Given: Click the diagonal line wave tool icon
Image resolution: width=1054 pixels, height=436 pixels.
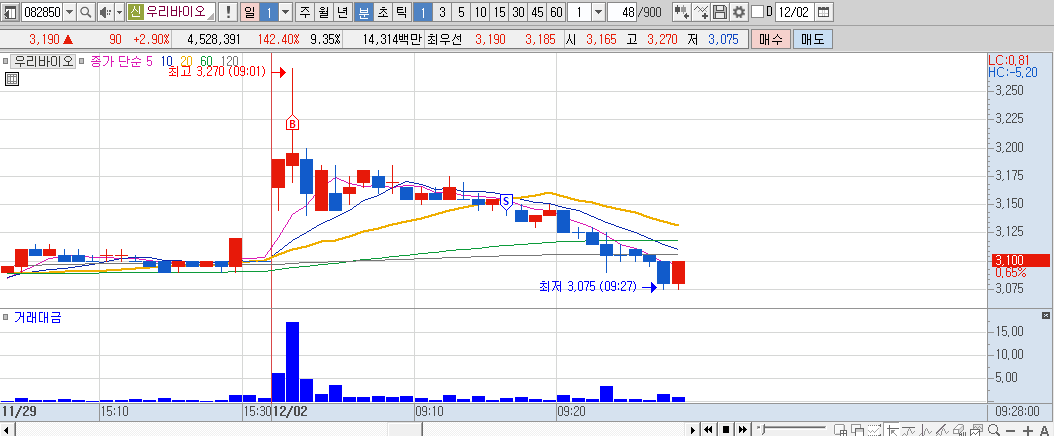Looking at the screenshot, I should point(942,430).
